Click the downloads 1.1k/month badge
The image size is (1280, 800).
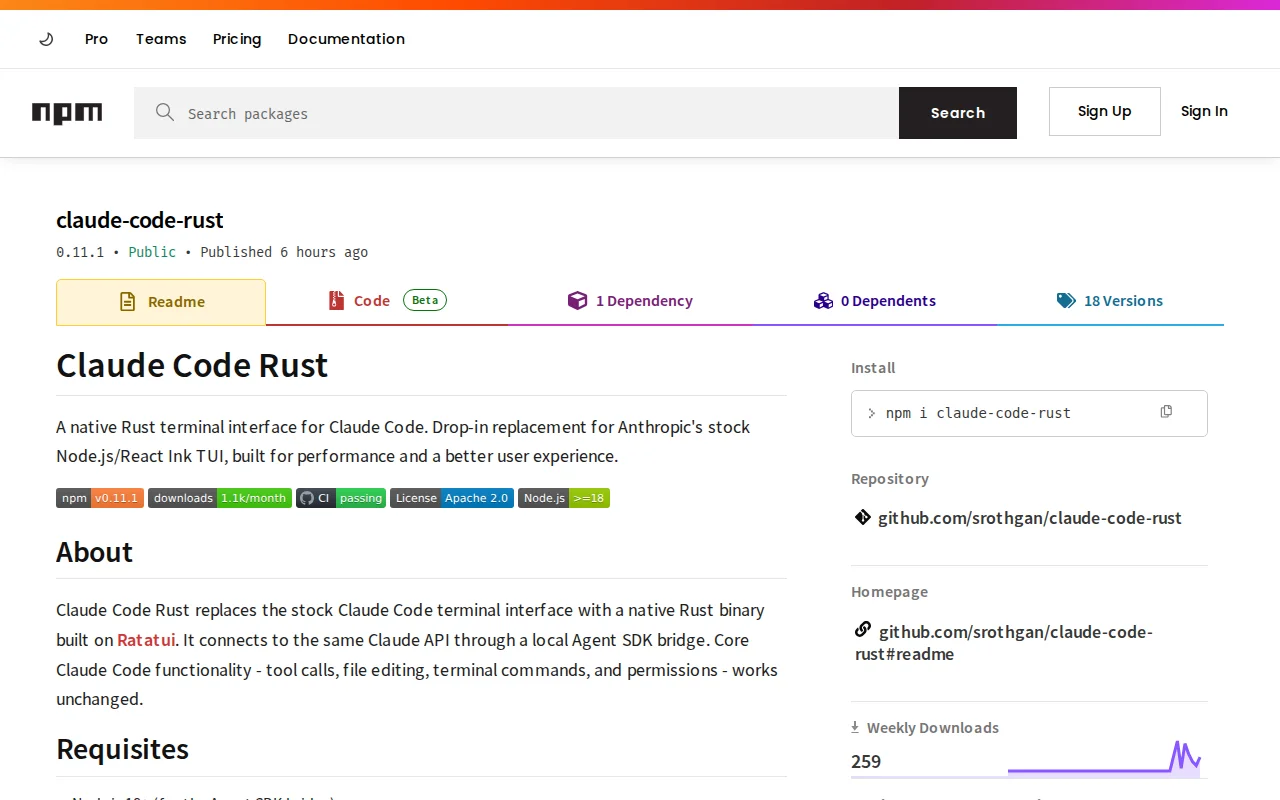click(x=220, y=498)
